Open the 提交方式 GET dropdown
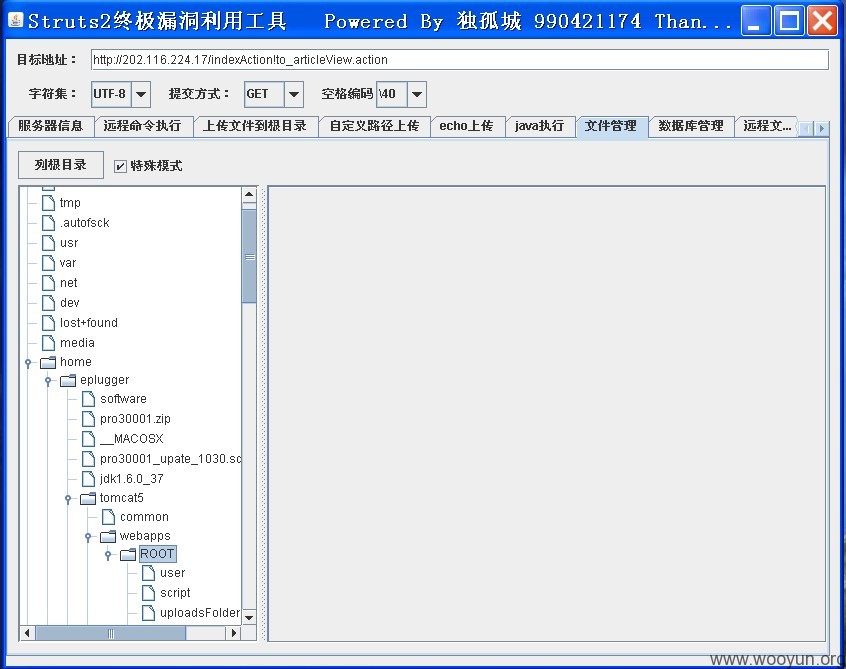846x669 pixels. [x=294, y=94]
